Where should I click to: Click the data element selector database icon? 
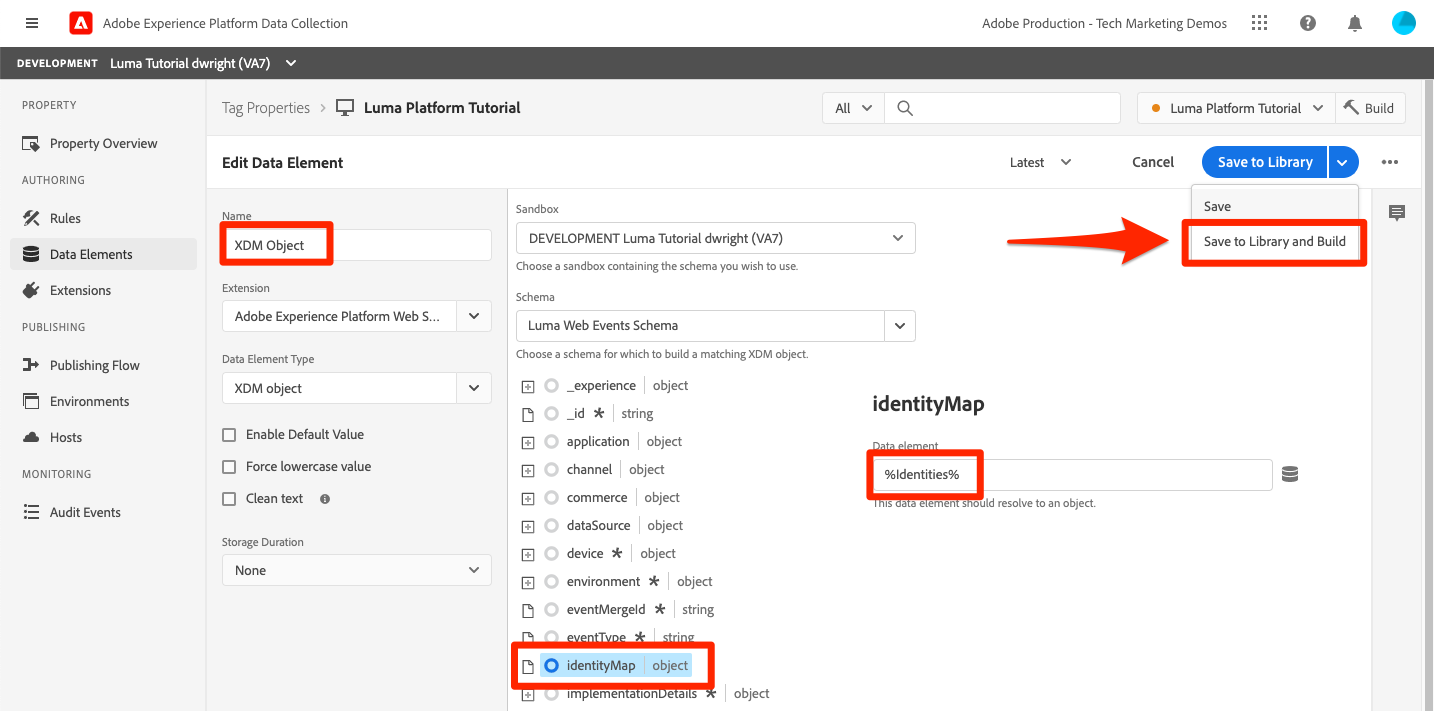1290,474
